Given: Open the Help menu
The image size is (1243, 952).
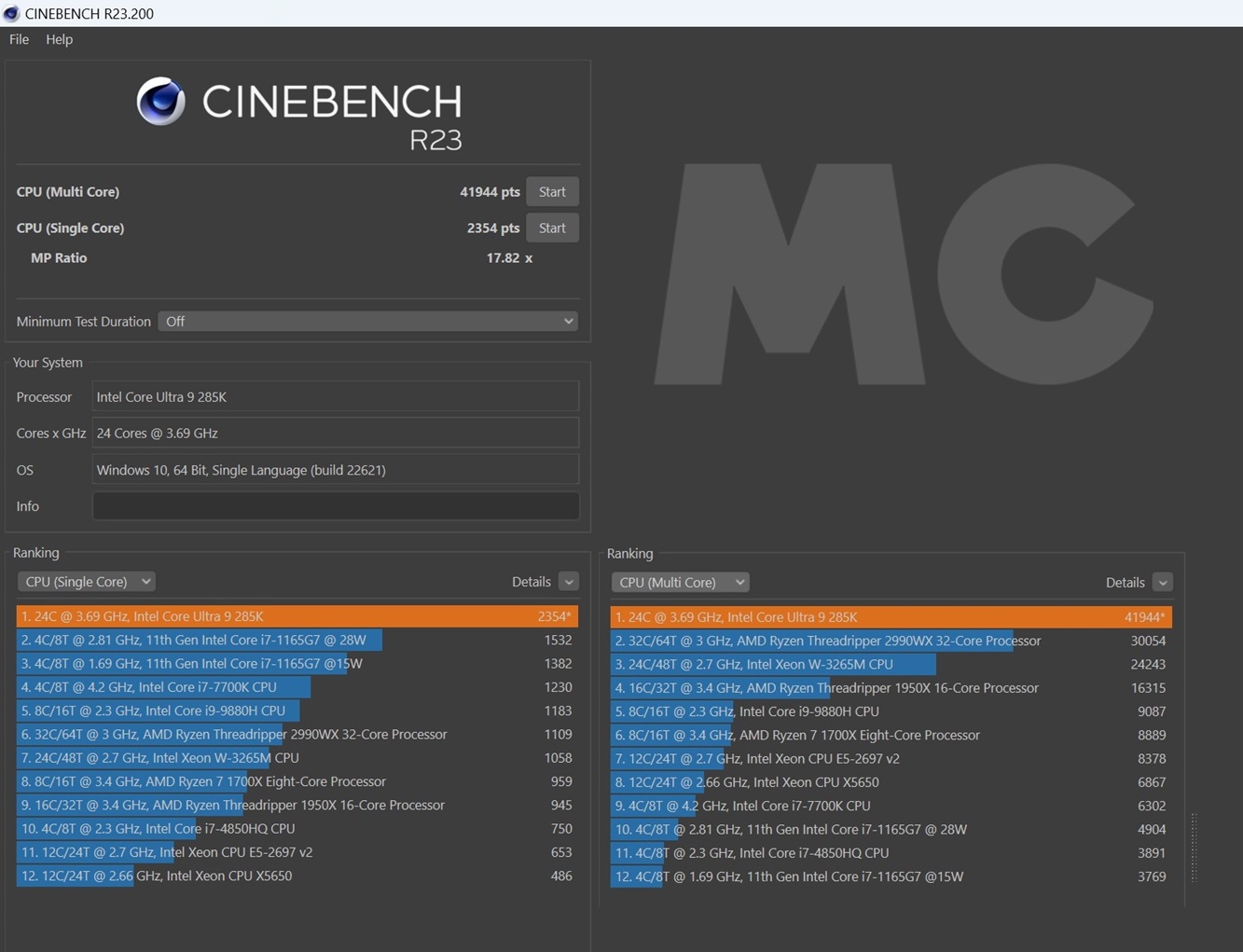Looking at the screenshot, I should [x=59, y=39].
